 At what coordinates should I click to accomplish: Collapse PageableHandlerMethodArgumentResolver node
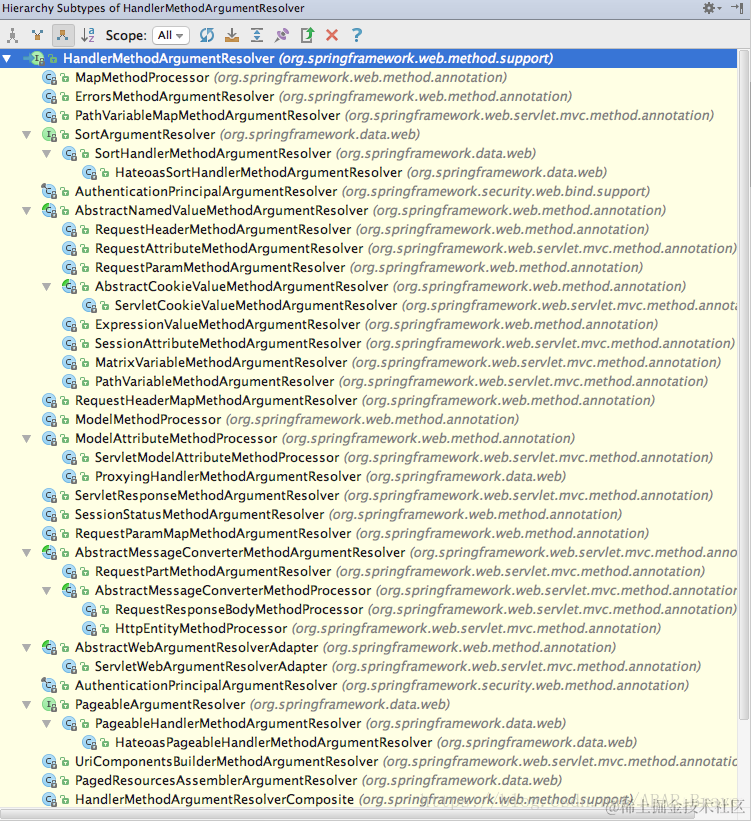pyautogui.click(x=47, y=724)
